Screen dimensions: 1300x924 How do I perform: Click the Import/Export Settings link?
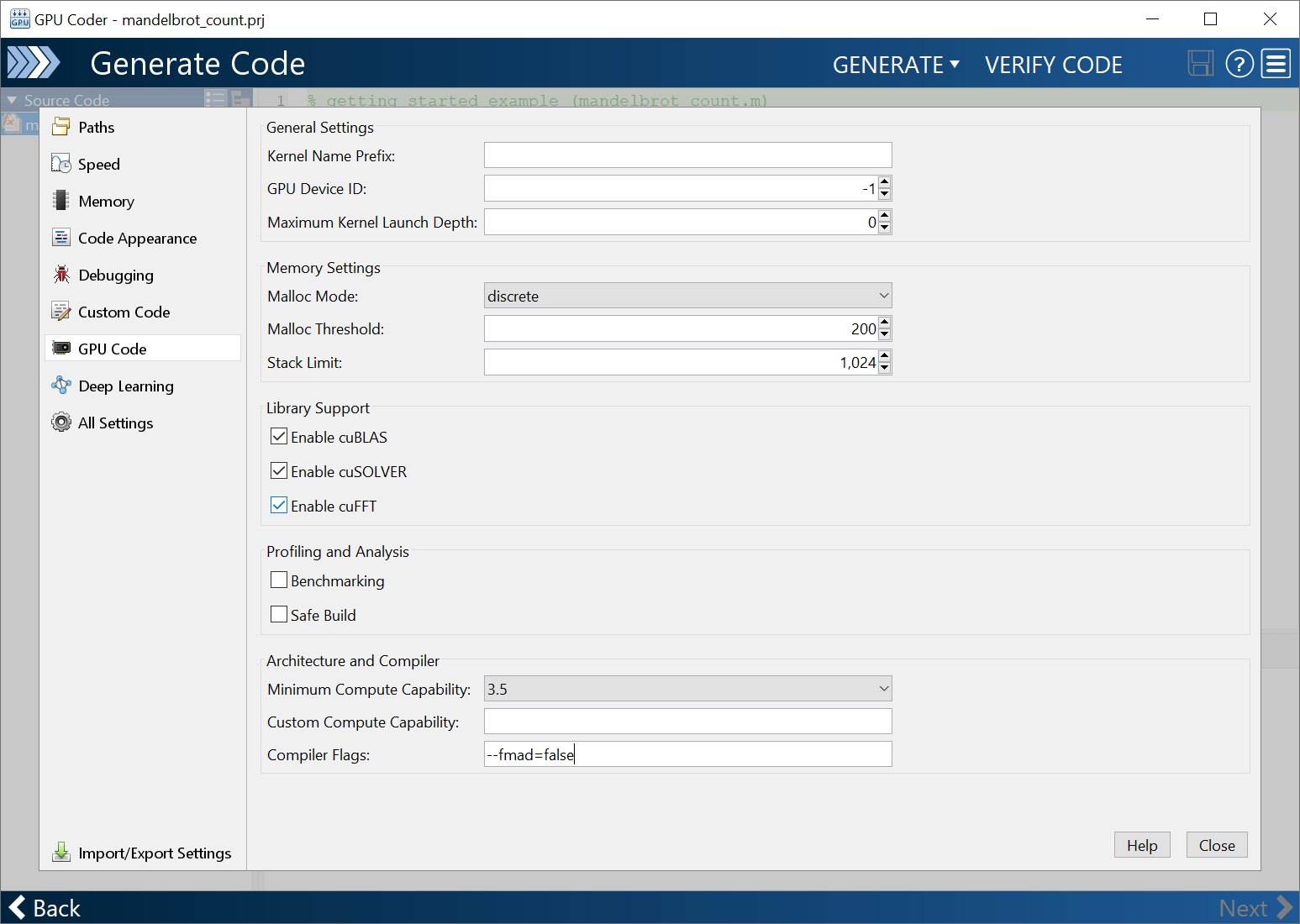(x=154, y=853)
